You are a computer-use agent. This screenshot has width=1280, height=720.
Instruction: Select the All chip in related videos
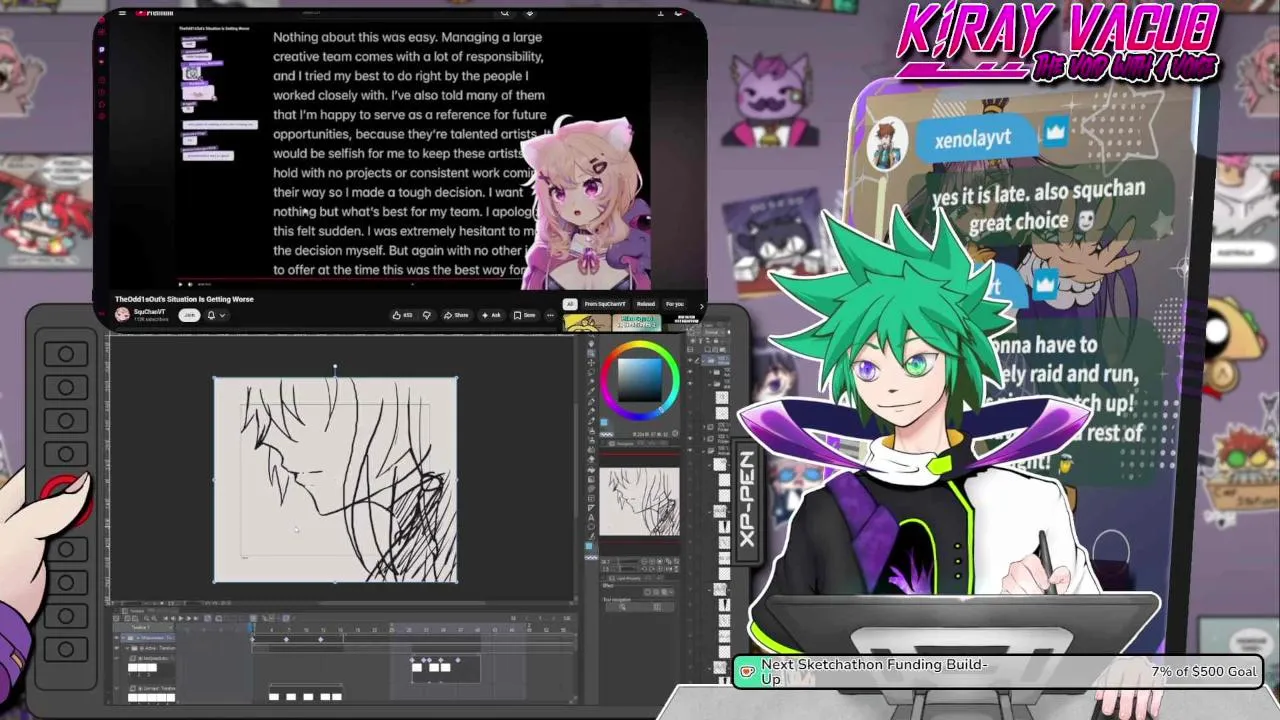[569, 304]
